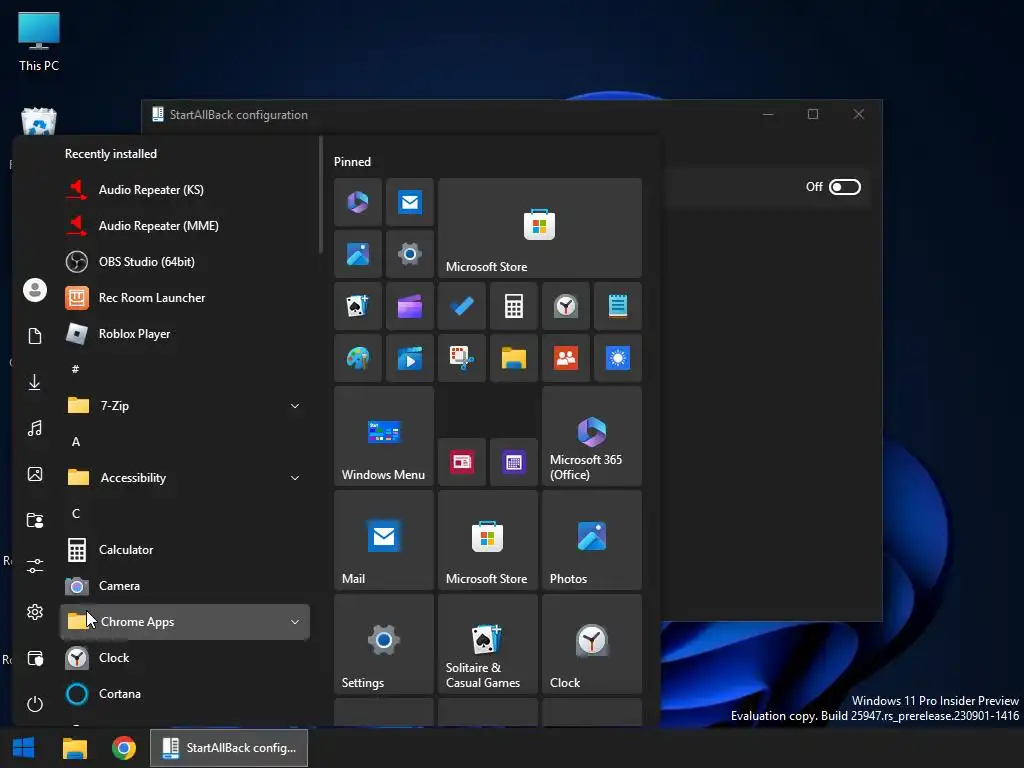Viewport: 1024px width, 768px height.
Task: Open the red News small tile
Action: 462,462
